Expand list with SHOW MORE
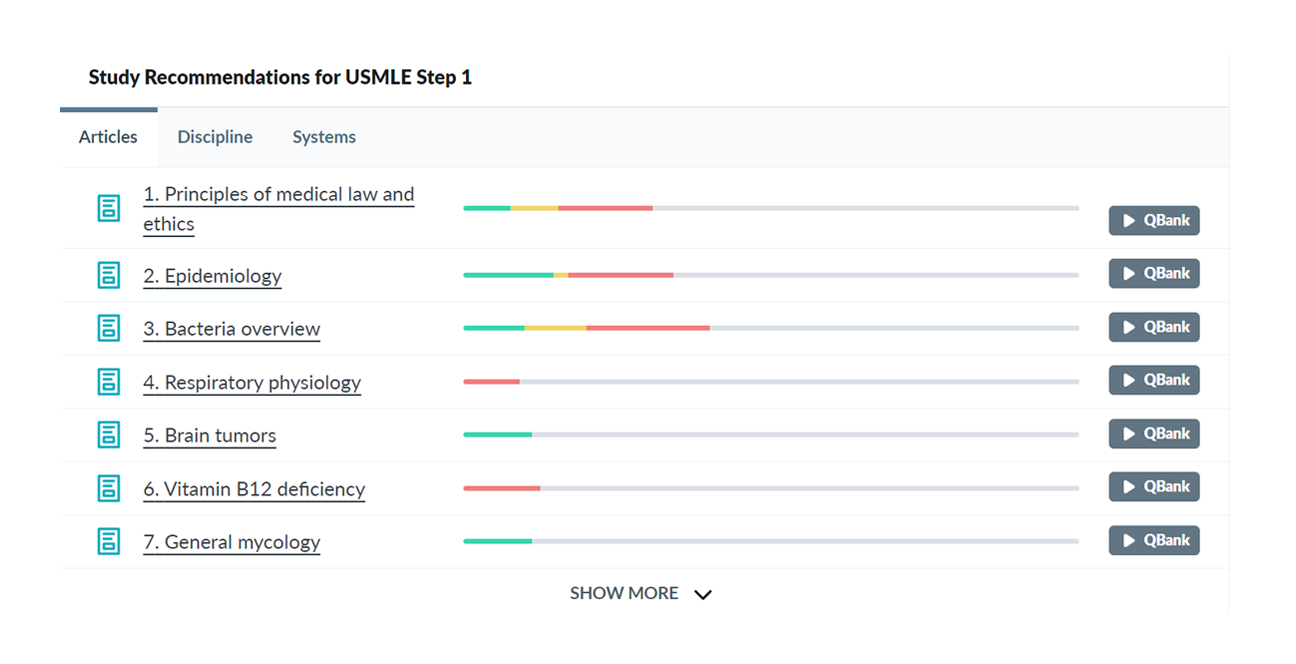 click(641, 593)
